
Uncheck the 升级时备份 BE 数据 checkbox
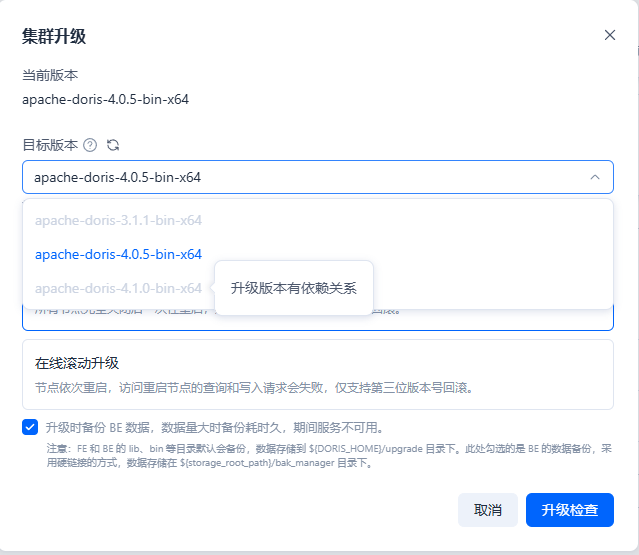30,427
